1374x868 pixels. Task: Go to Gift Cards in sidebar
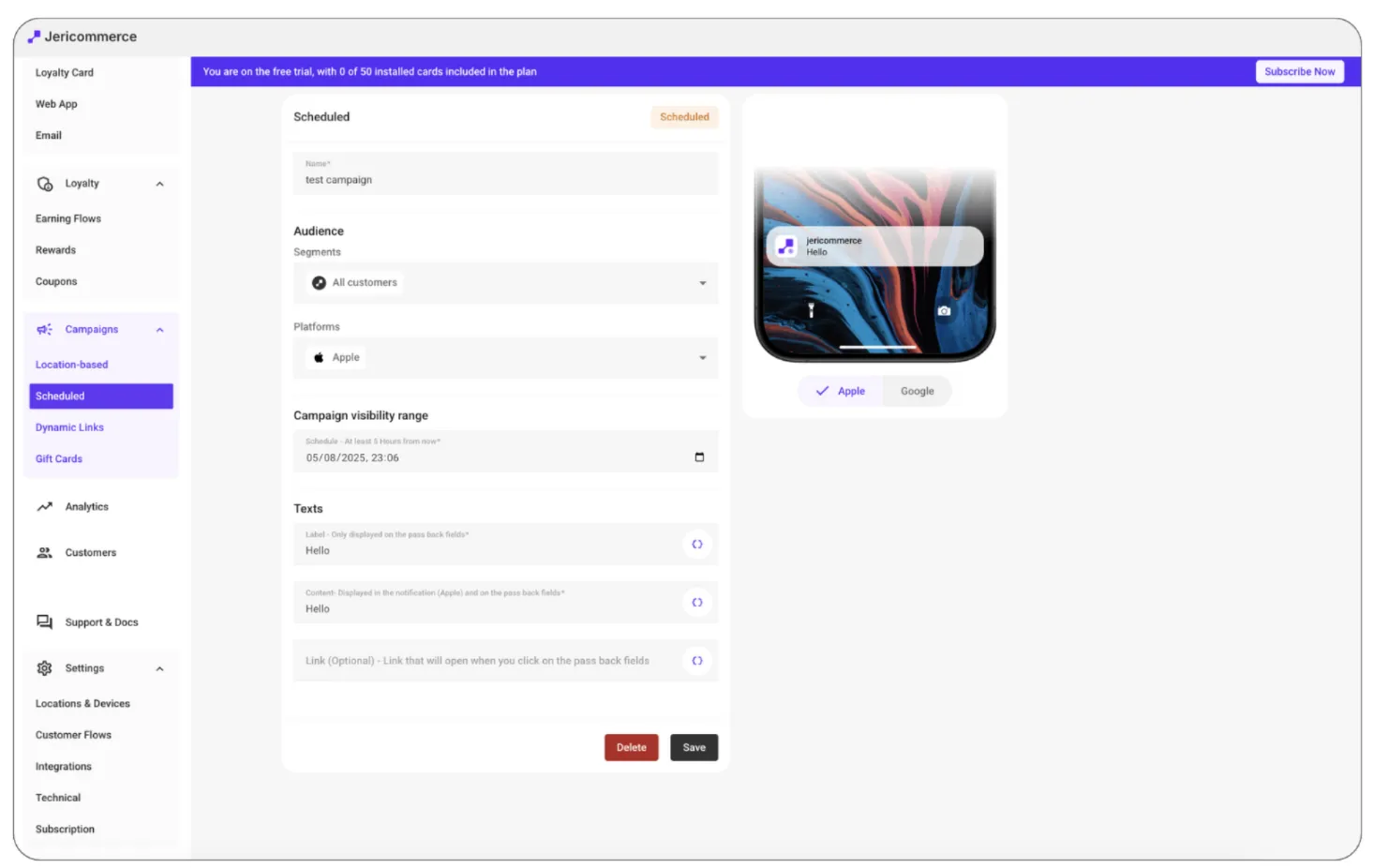(59, 459)
